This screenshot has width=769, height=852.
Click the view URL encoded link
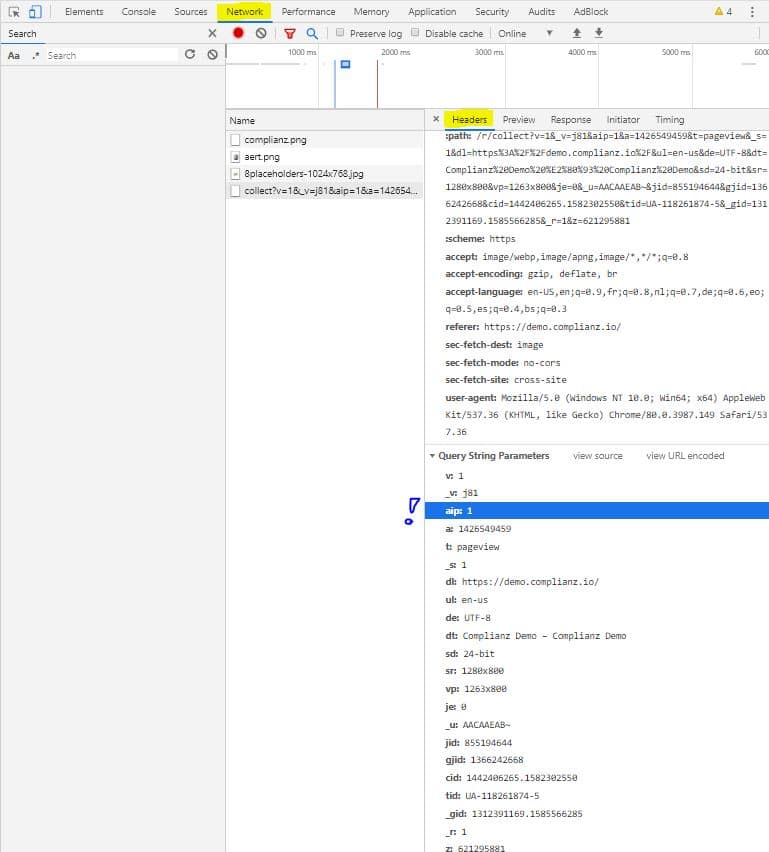(685, 456)
